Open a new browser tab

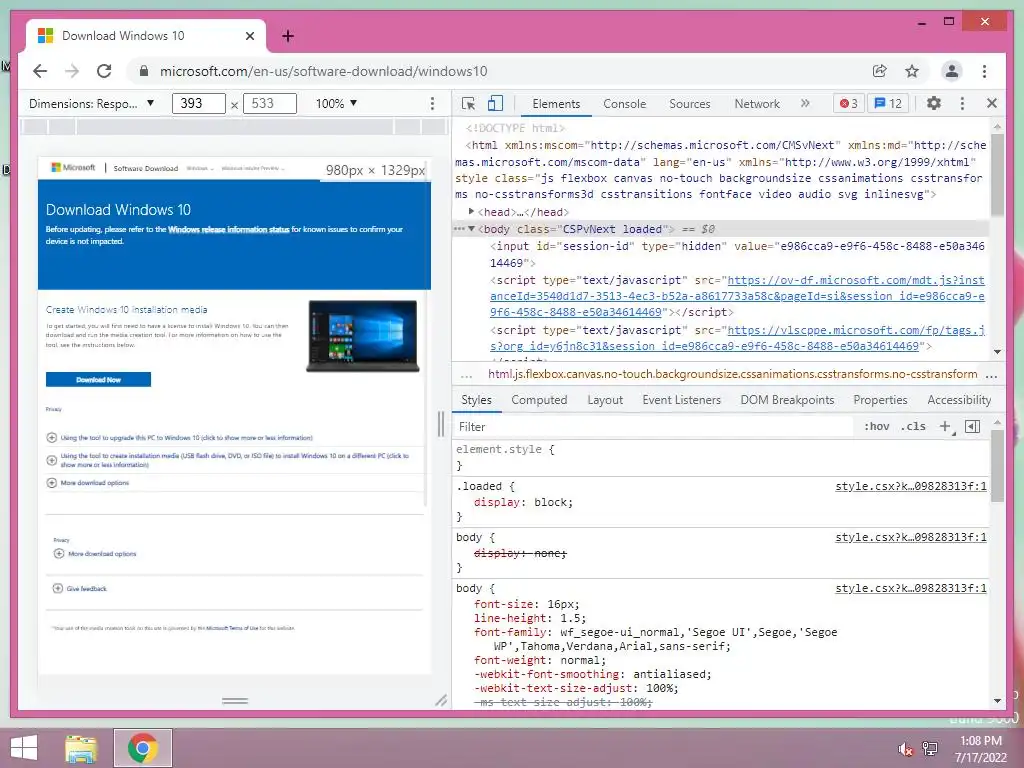point(287,36)
